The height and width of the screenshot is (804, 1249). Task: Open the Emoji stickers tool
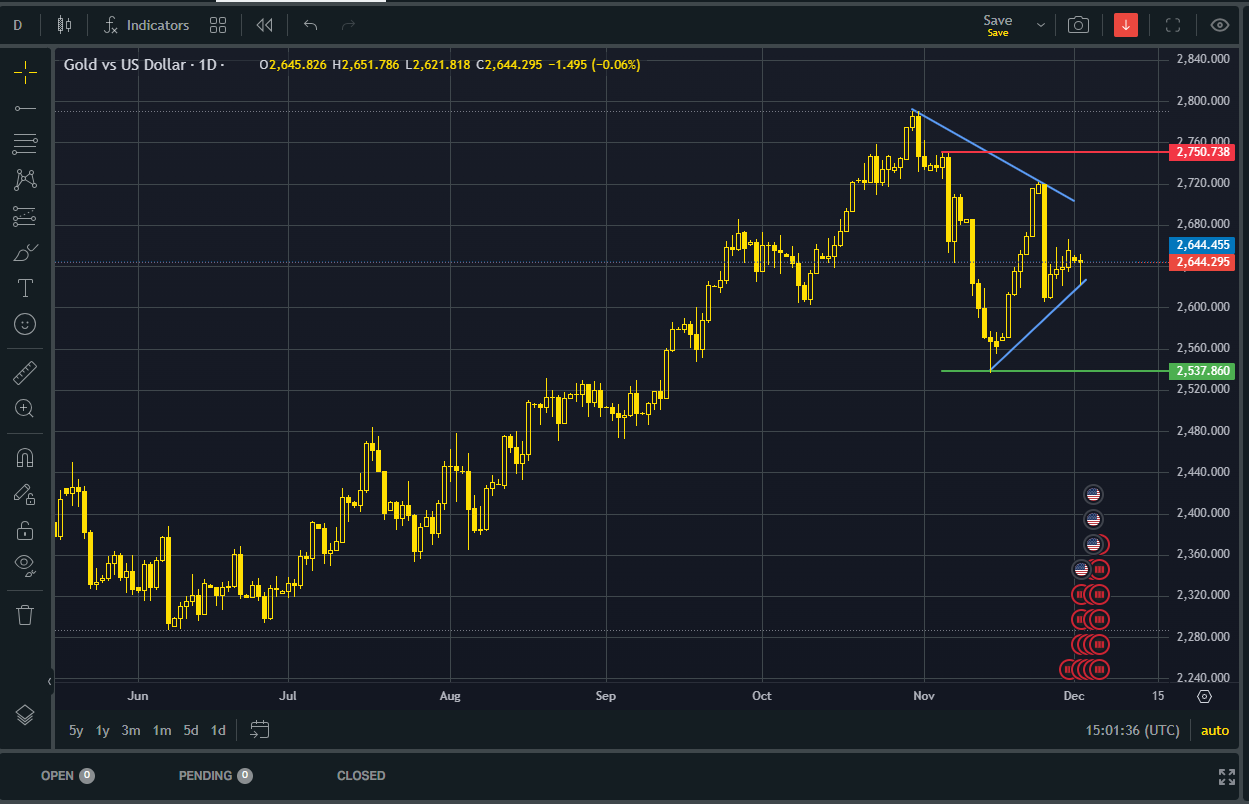coord(25,324)
